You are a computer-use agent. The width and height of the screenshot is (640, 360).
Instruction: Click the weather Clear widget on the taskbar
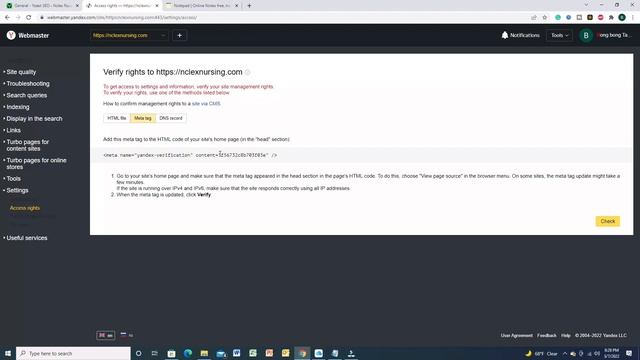(x=542, y=353)
